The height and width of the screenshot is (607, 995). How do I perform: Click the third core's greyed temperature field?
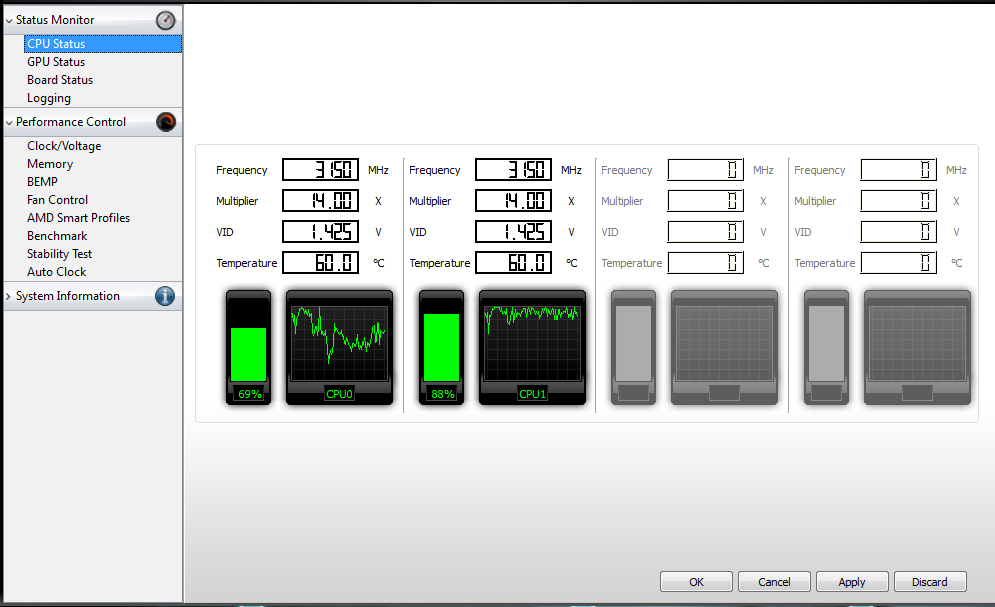(706, 263)
